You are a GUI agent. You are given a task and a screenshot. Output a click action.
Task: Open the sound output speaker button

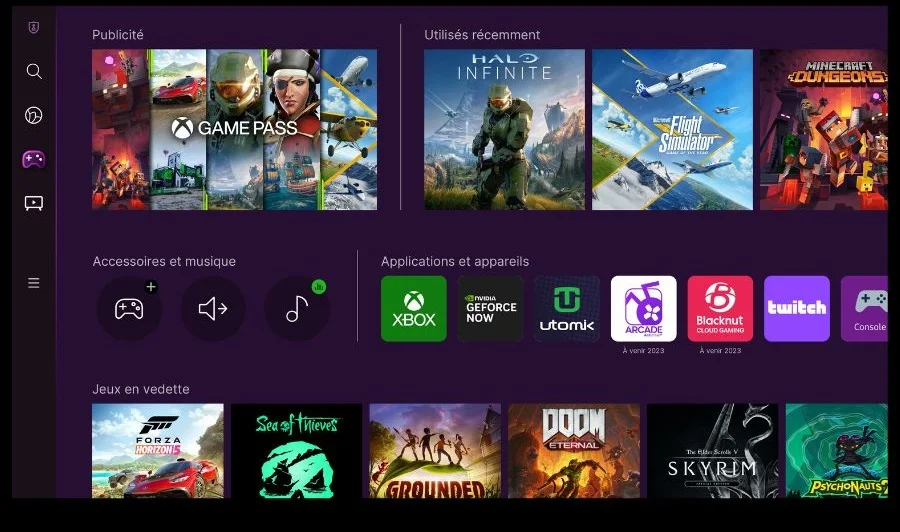[x=213, y=309]
